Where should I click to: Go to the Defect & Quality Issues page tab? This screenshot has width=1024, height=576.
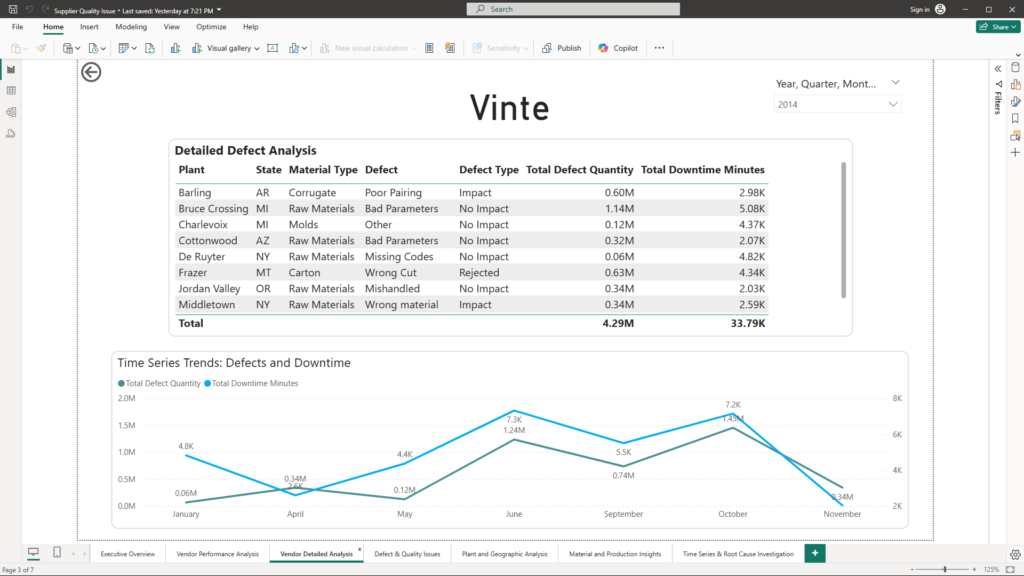407,553
